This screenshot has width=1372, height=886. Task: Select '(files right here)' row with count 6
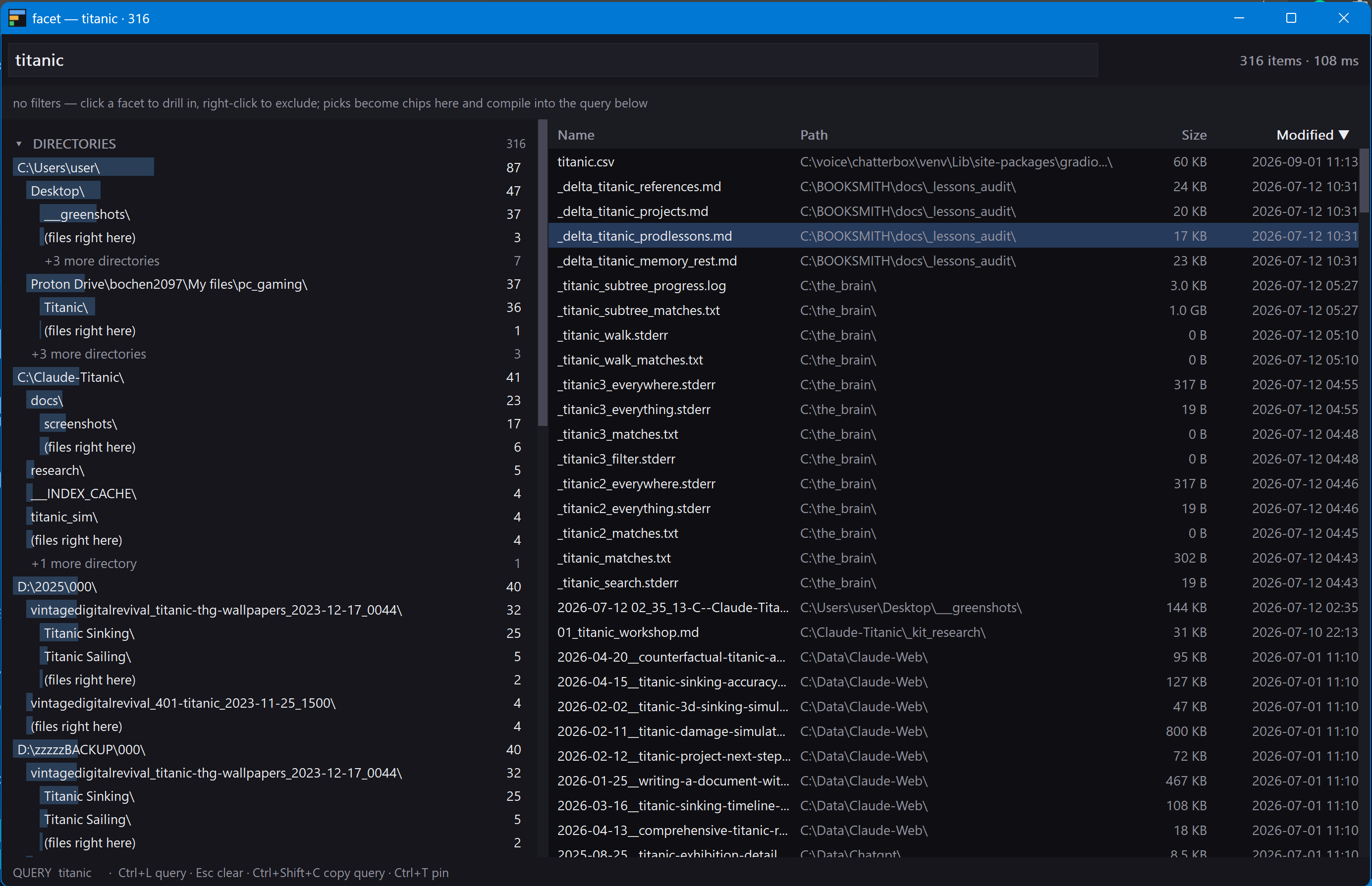(x=282, y=447)
